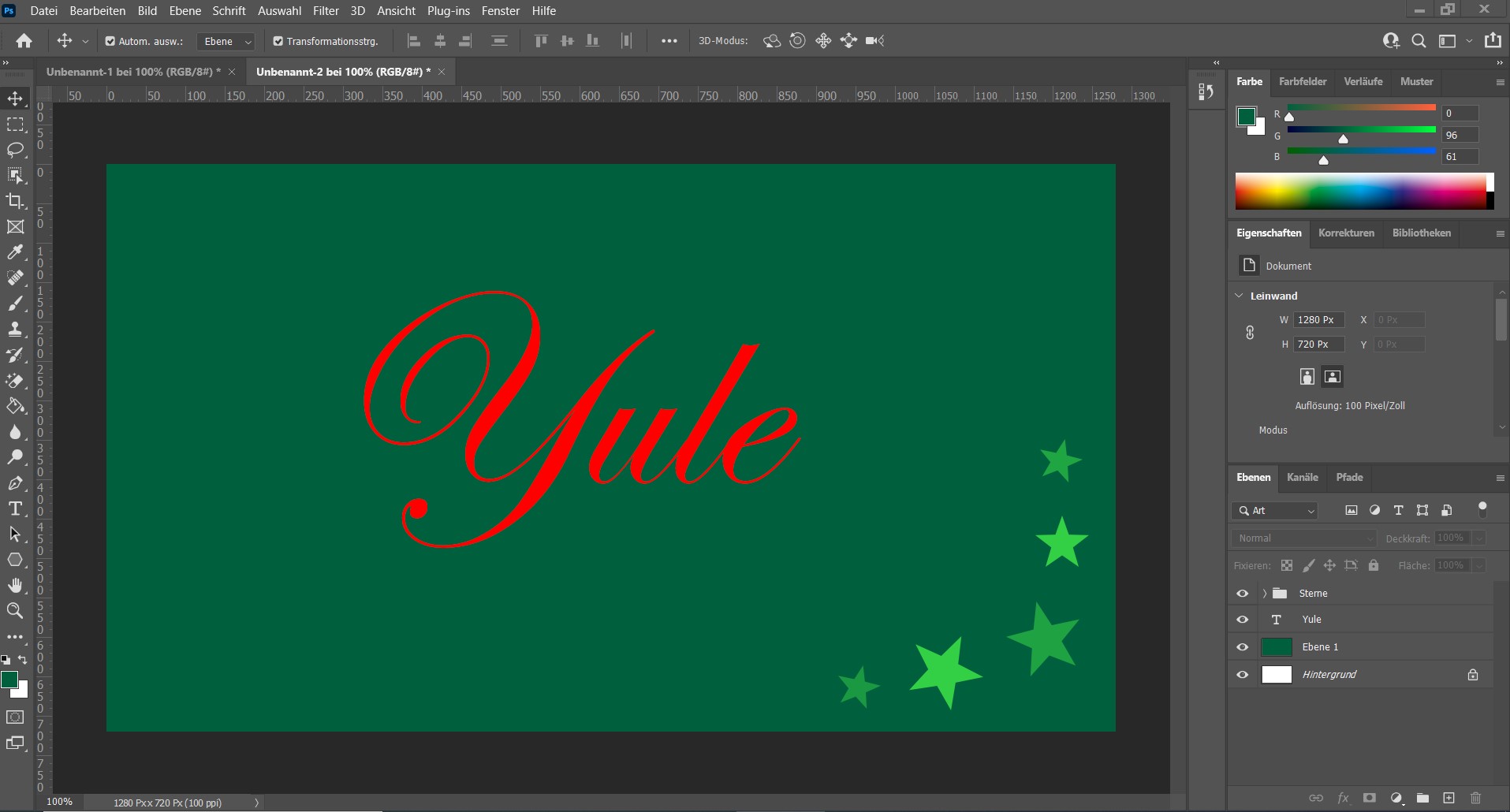Switch to the Farbfelder tab
1510x812 pixels.
tap(1303, 81)
